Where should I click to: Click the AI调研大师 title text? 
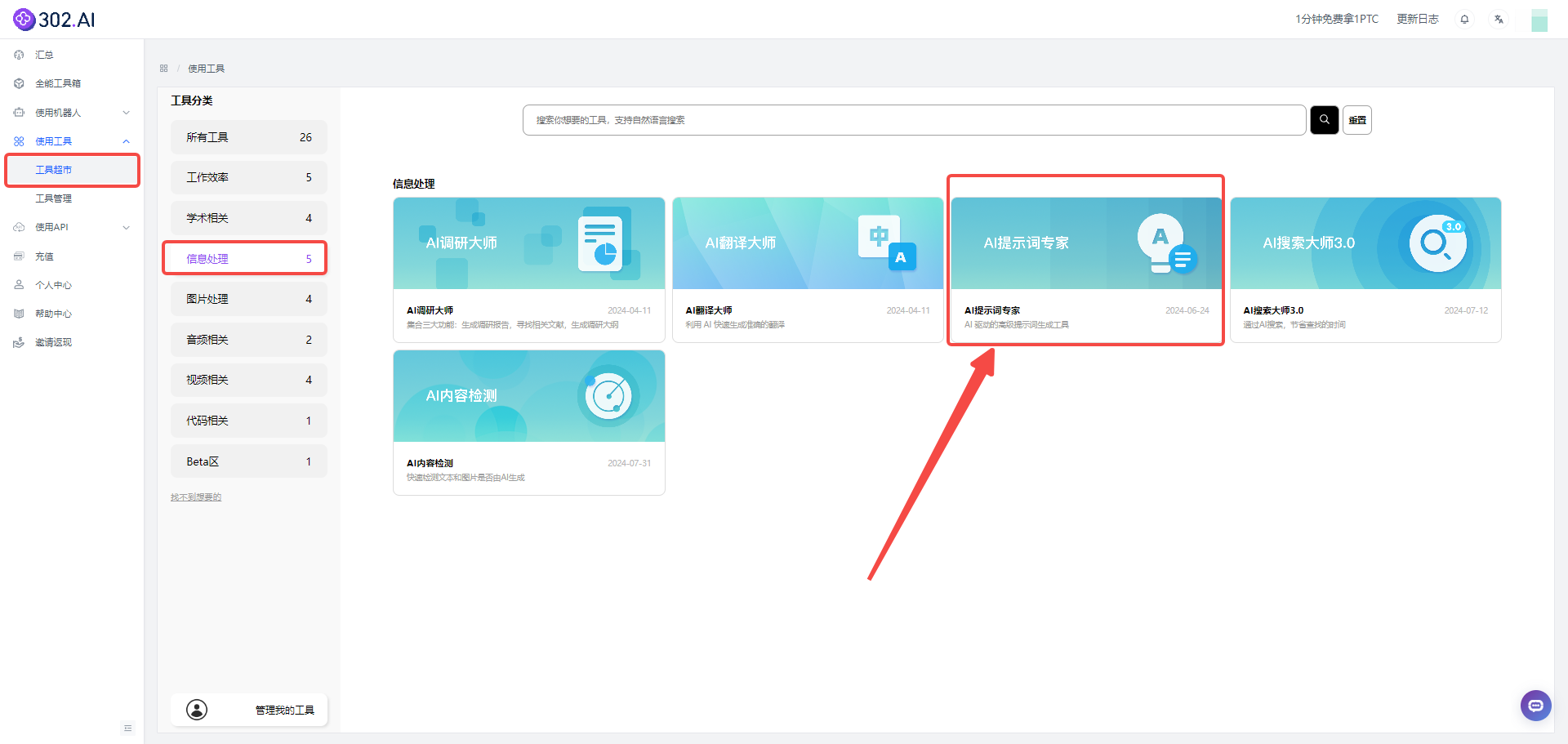tap(430, 310)
